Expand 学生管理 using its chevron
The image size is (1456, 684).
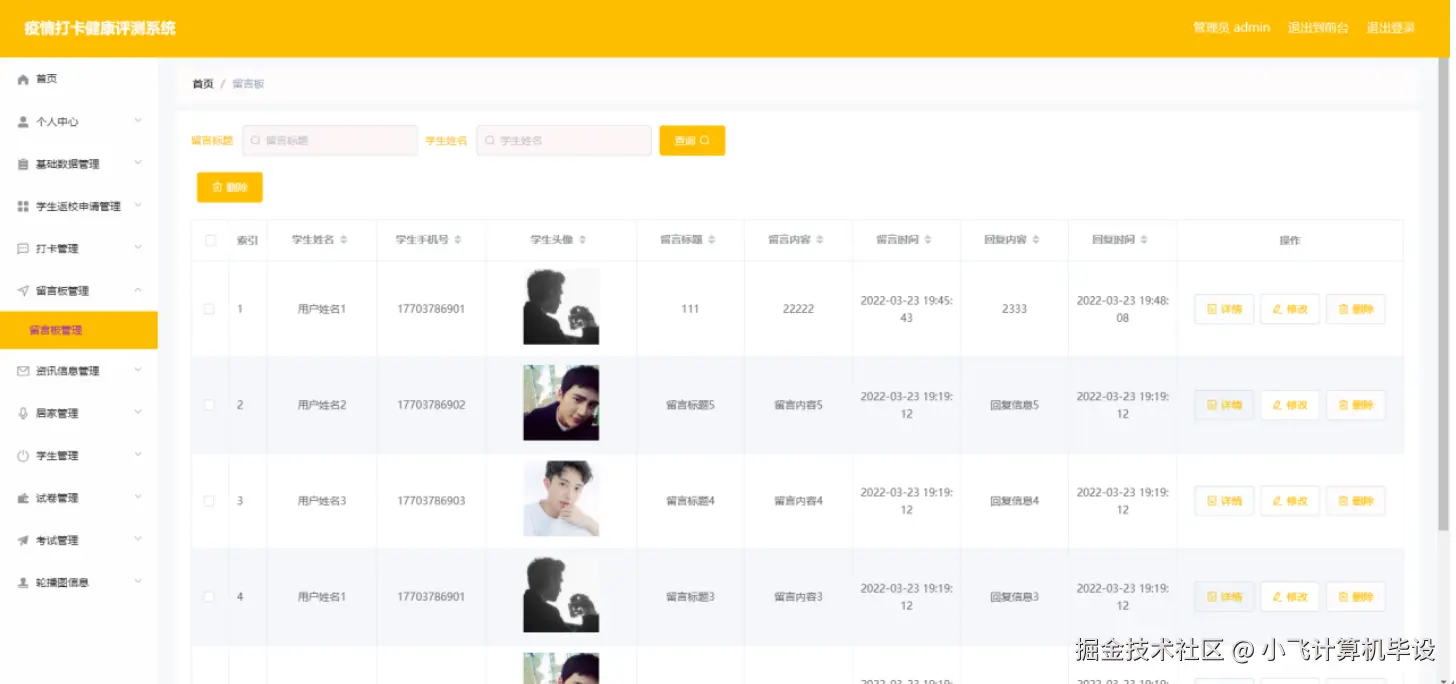click(x=138, y=455)
